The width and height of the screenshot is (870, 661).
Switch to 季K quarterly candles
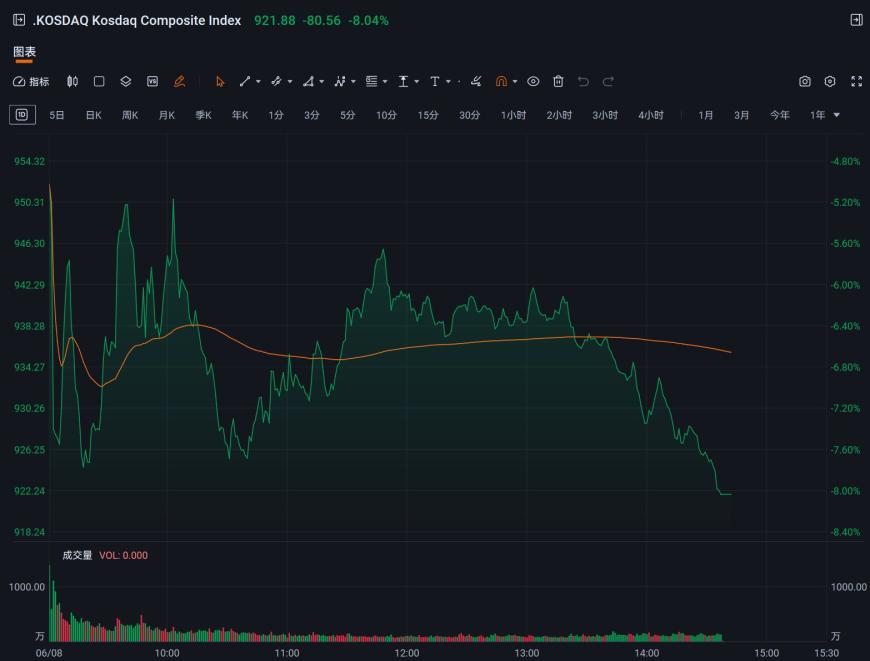203,115
